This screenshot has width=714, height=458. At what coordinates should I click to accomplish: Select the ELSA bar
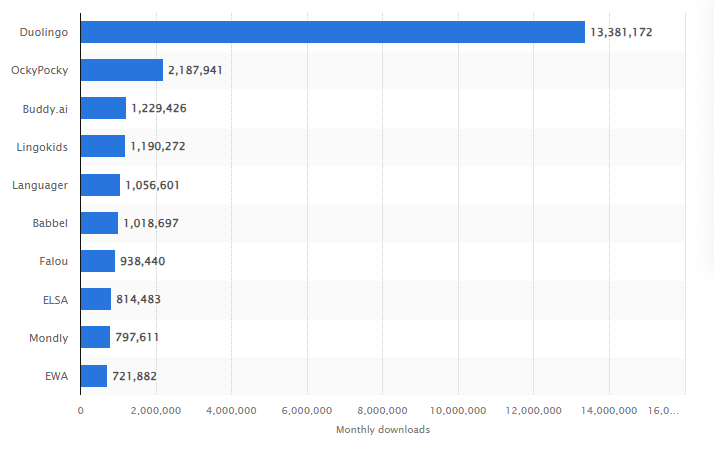point(96,299)
